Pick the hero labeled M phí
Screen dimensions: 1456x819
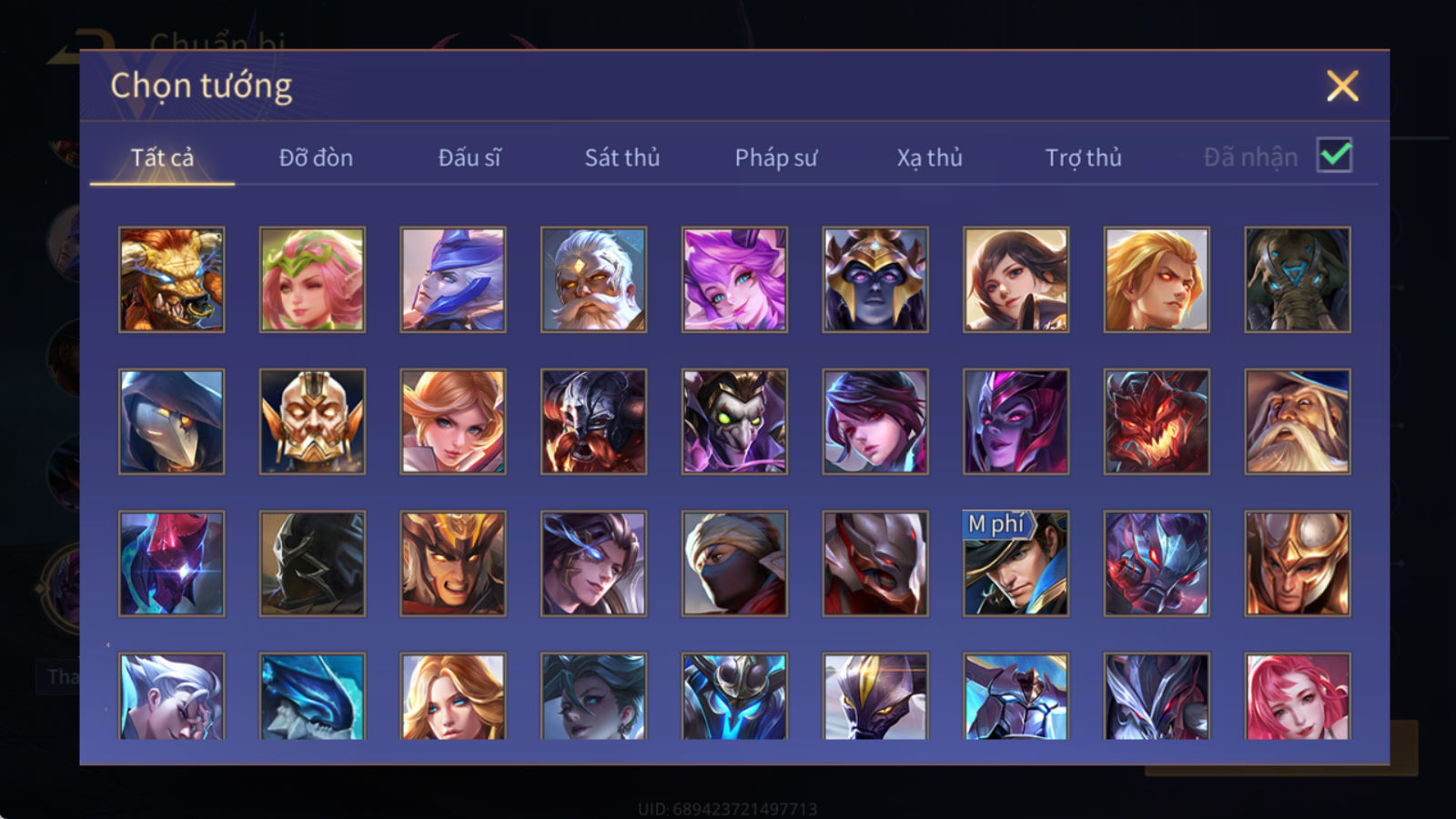[x=1016, y=563]
